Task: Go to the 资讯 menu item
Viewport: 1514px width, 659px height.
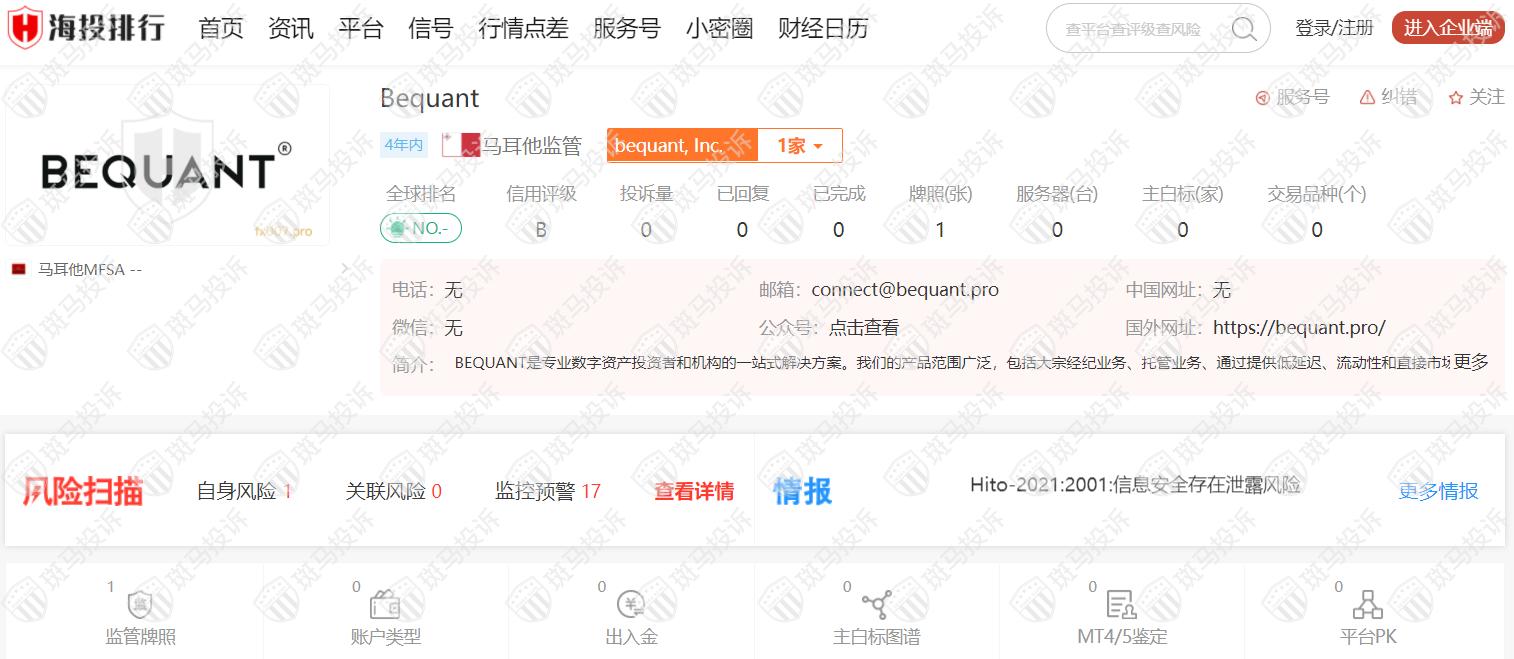Action: pyautogui.click(x=291, y=28)
